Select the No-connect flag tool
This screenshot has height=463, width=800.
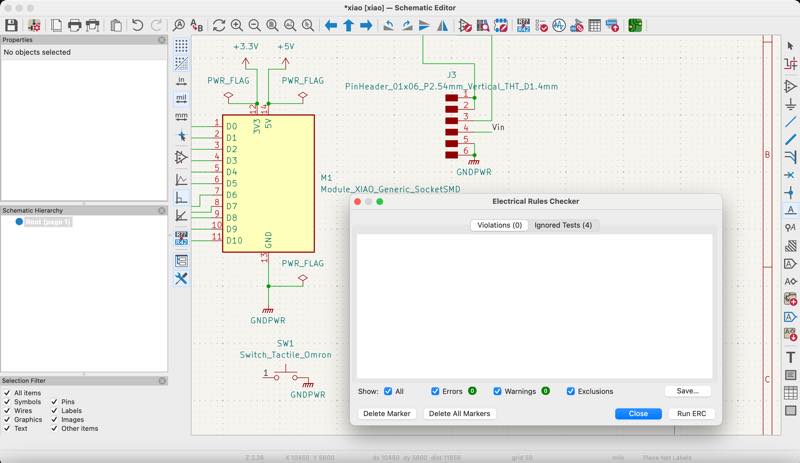pos(790,175)
